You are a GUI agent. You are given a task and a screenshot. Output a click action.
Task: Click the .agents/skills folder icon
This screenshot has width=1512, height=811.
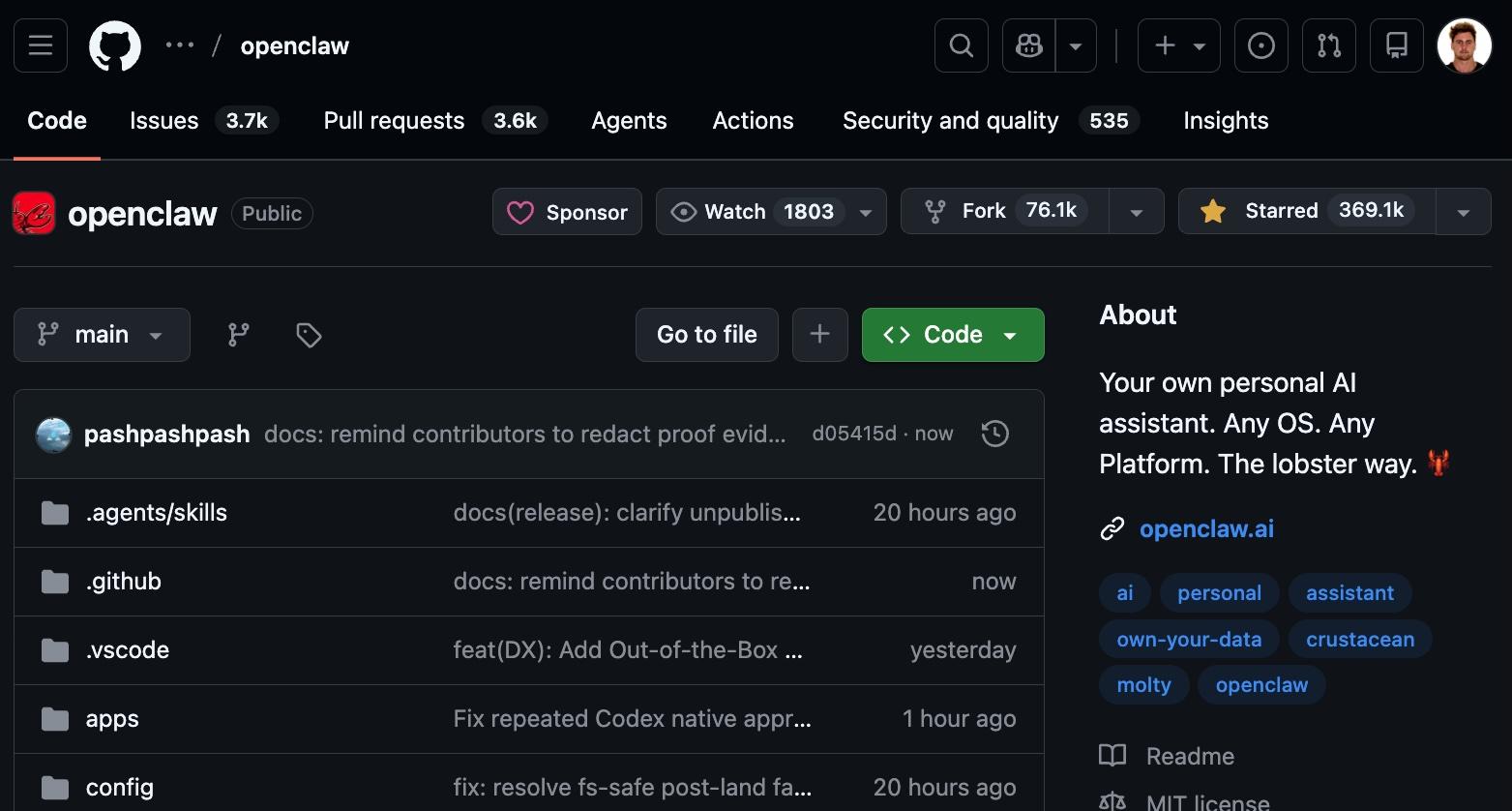[55, 513]
